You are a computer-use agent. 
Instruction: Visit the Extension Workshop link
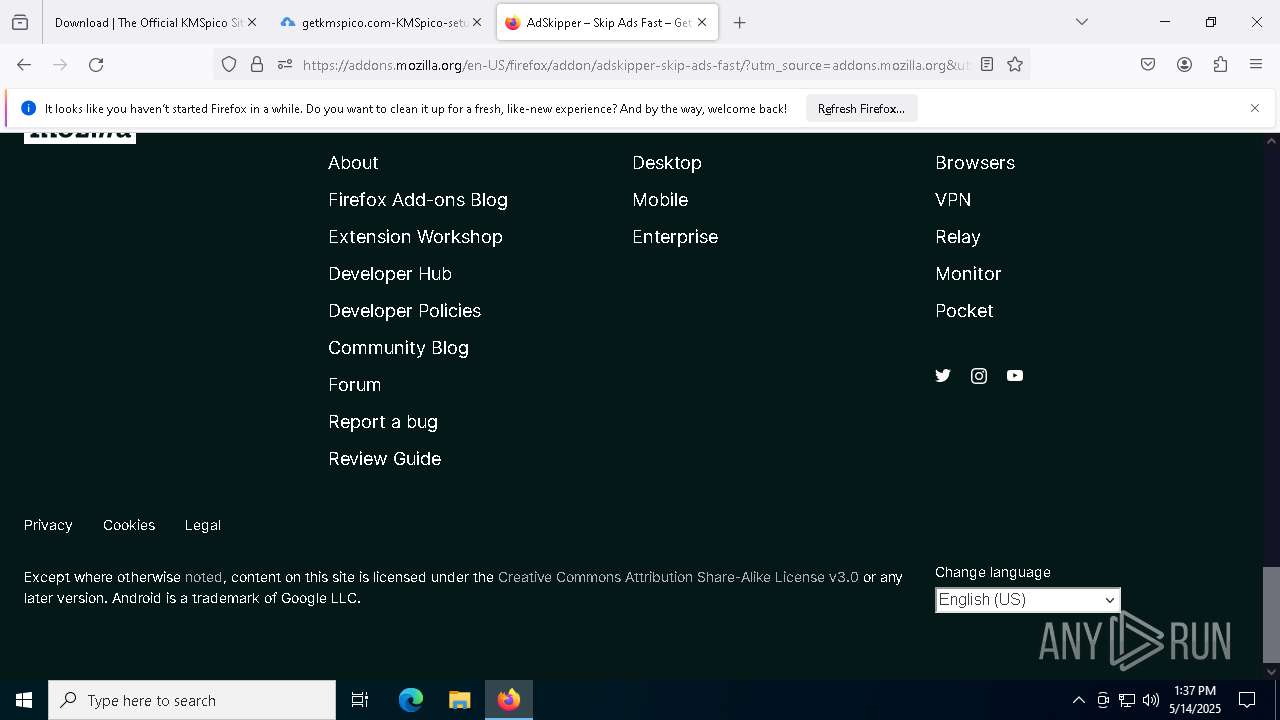pyautogui.click(x=415, y=237)
